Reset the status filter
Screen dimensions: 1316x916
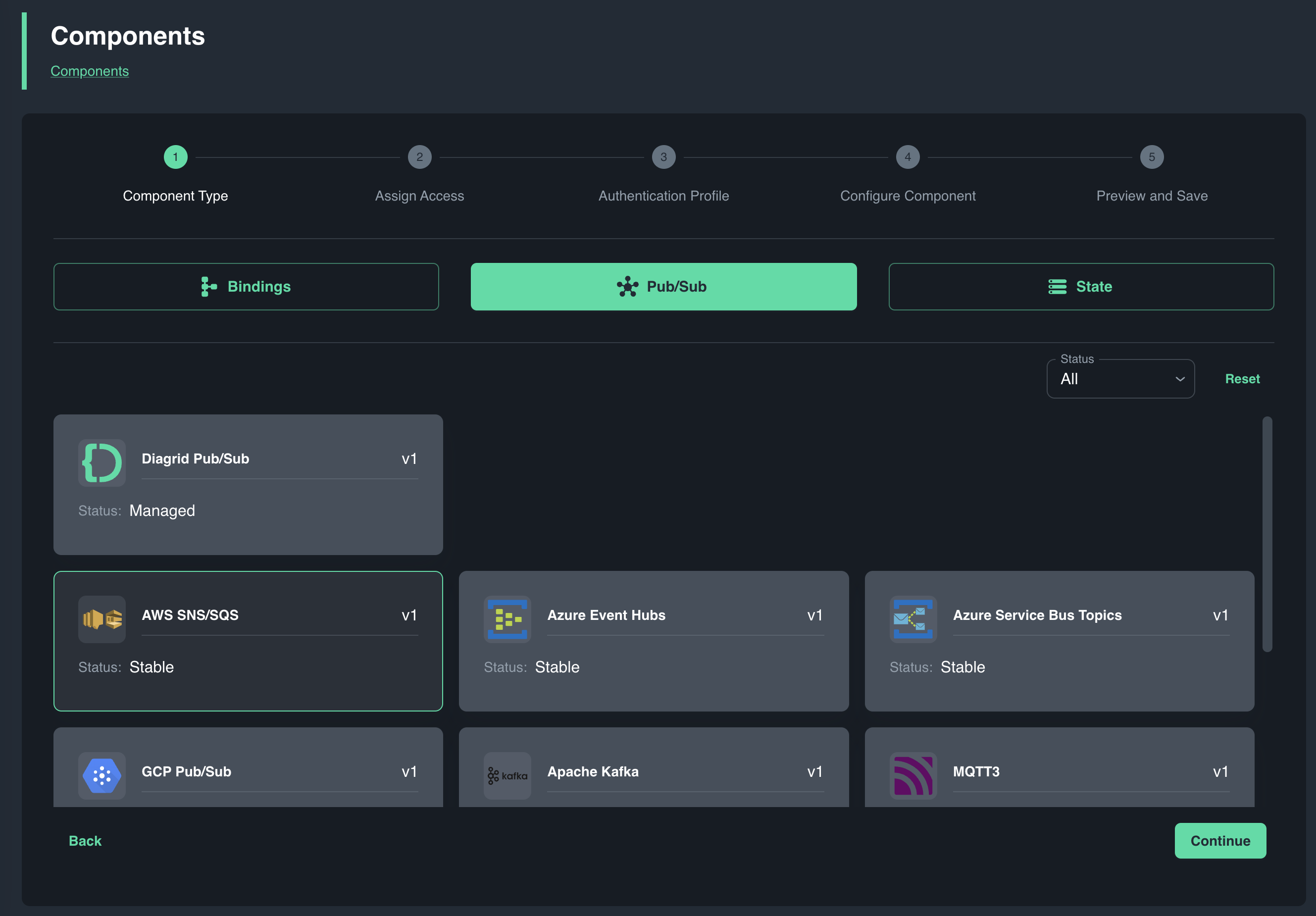click(1242, 379)
